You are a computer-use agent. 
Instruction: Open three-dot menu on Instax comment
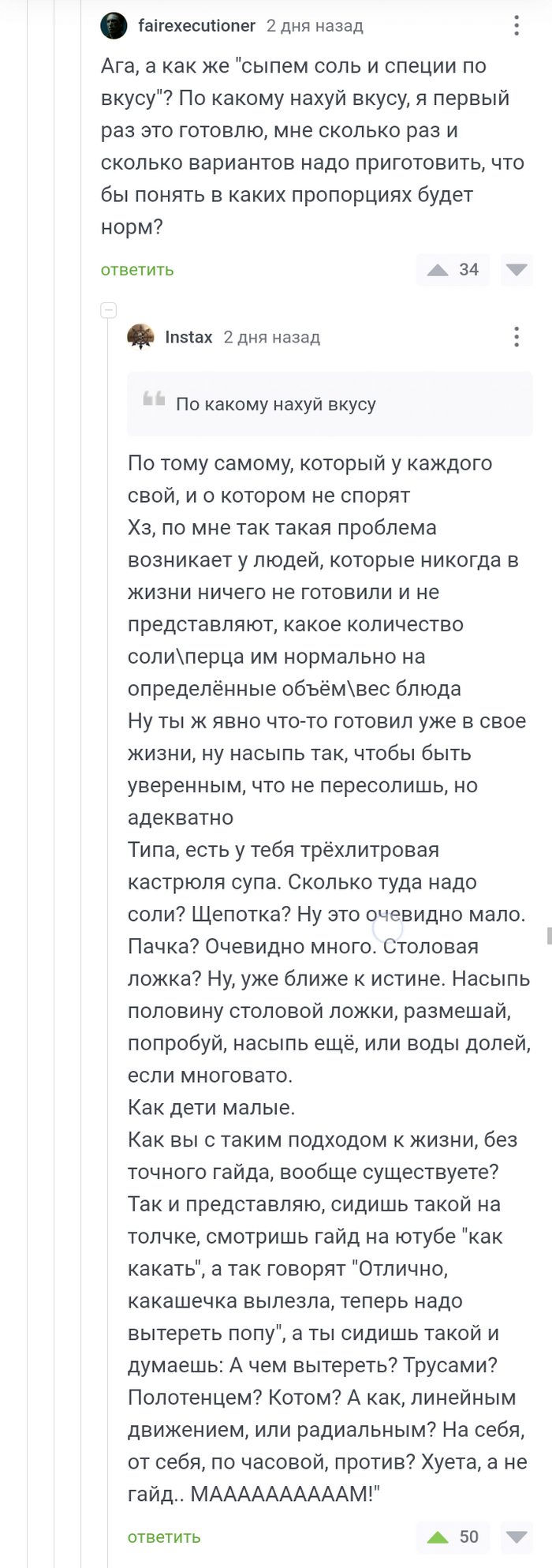pos(517,337)
